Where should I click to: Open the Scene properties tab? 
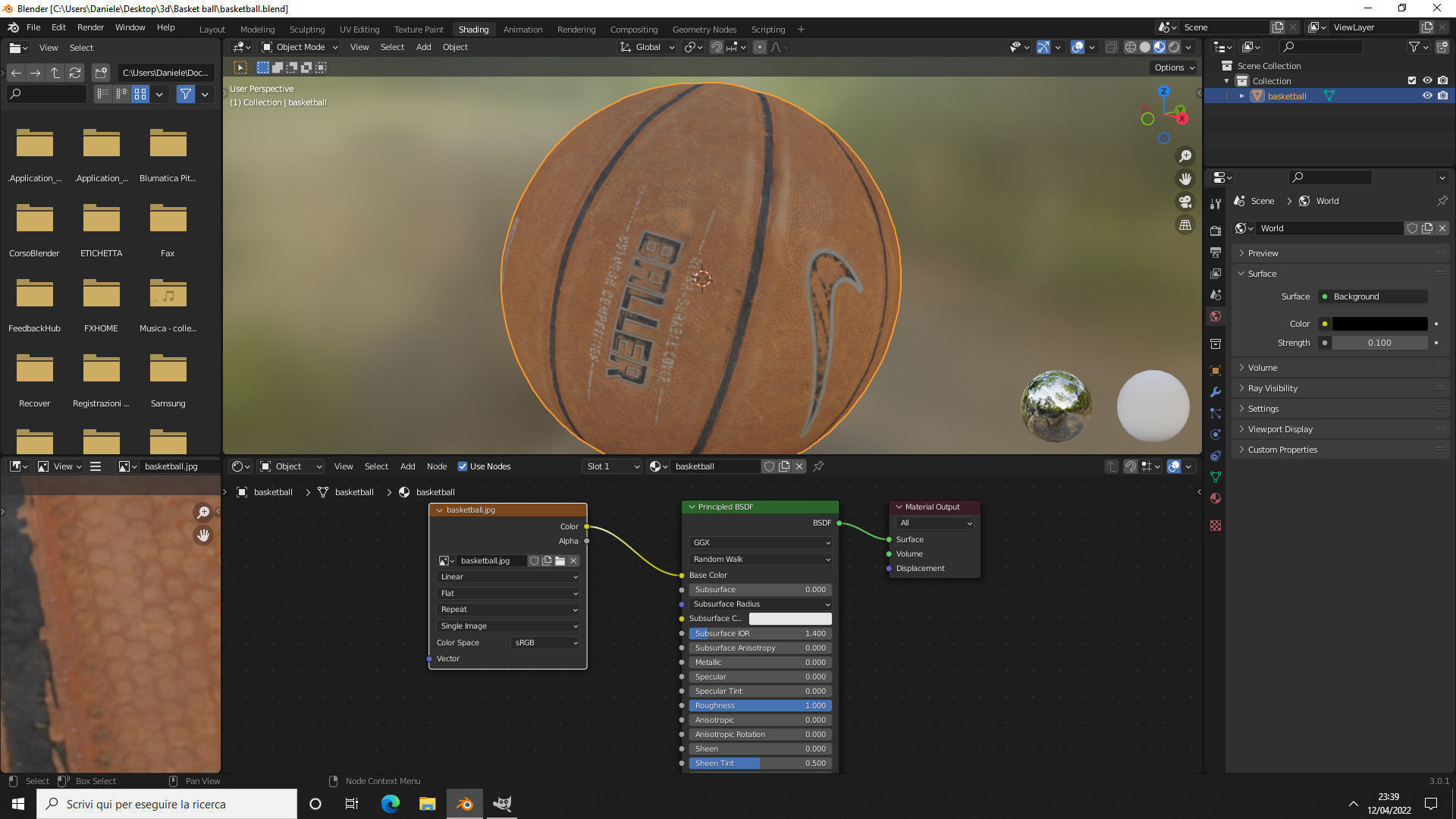click(1216, 294)
